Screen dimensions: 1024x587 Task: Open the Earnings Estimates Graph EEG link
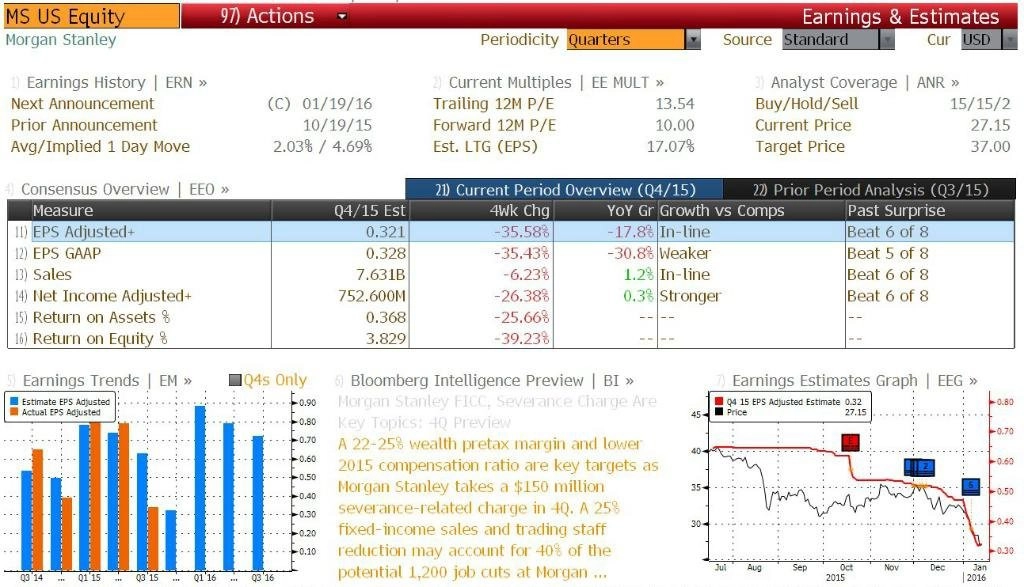coord(854,381)
